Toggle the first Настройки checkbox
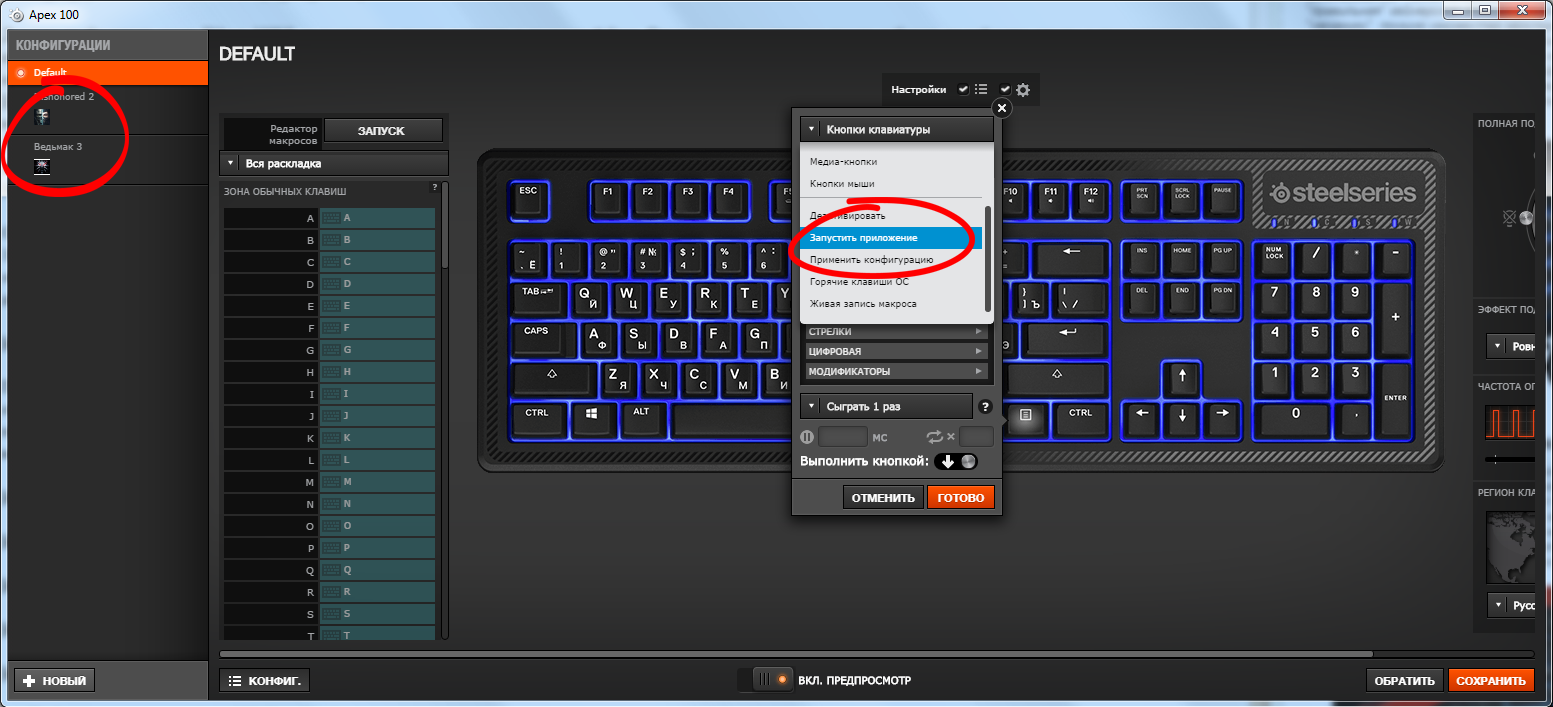This screenshot has height=707, width=1553. click(963, 90)
